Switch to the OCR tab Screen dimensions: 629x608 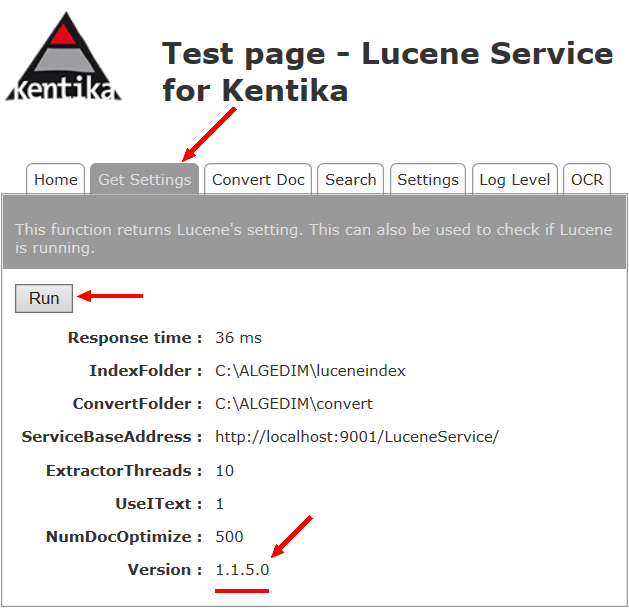coord(587,179)
